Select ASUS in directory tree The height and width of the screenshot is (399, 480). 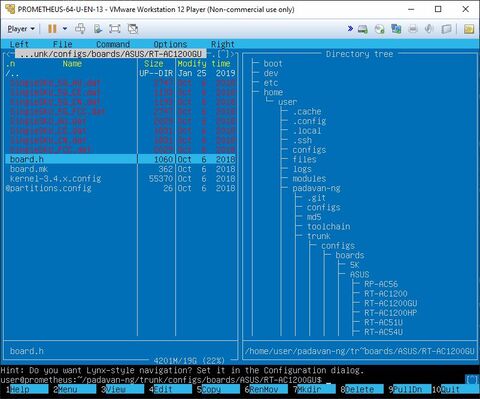pyautogui.click(x=359, y=275)
